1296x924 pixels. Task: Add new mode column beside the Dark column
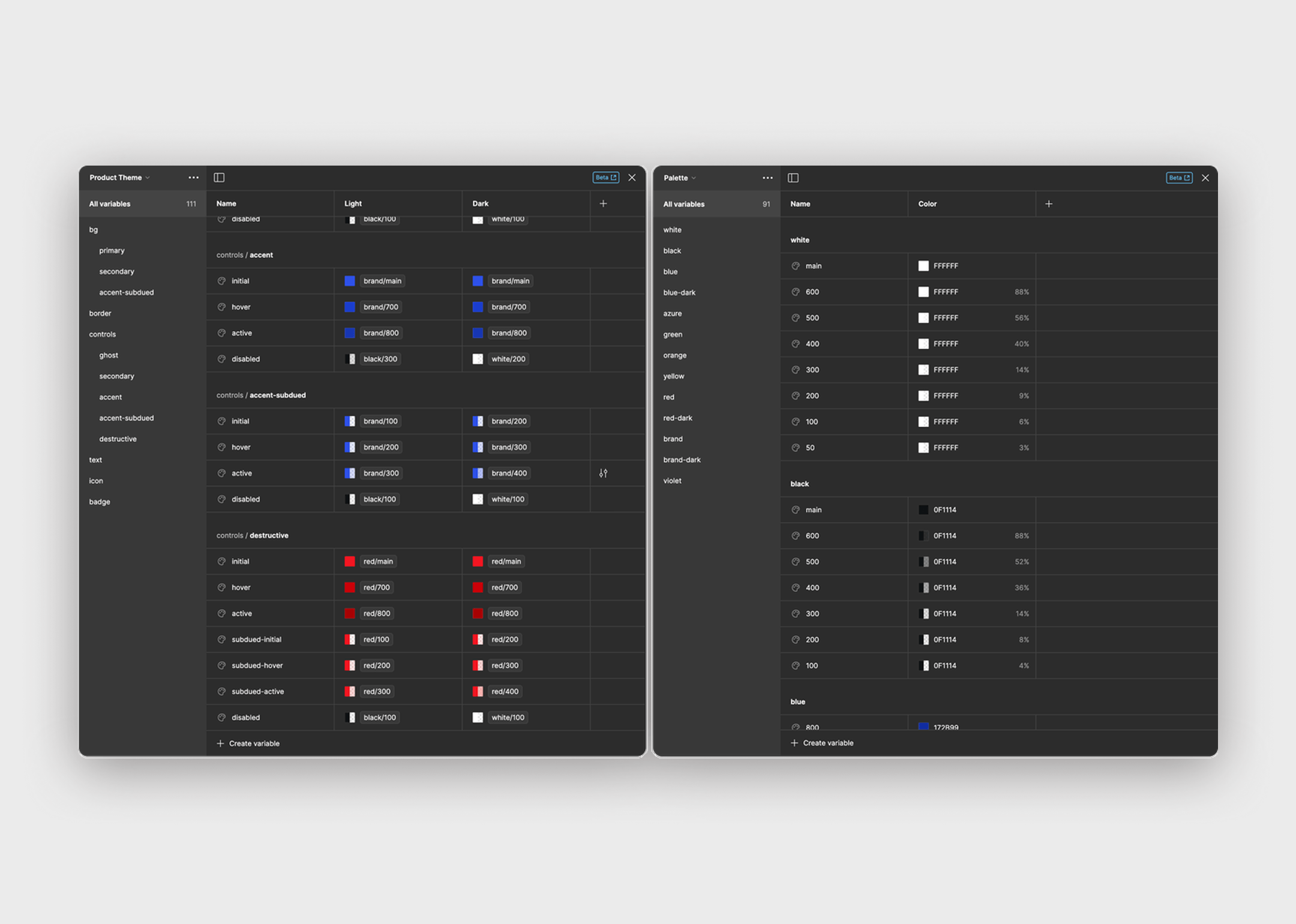pos(603,204)
